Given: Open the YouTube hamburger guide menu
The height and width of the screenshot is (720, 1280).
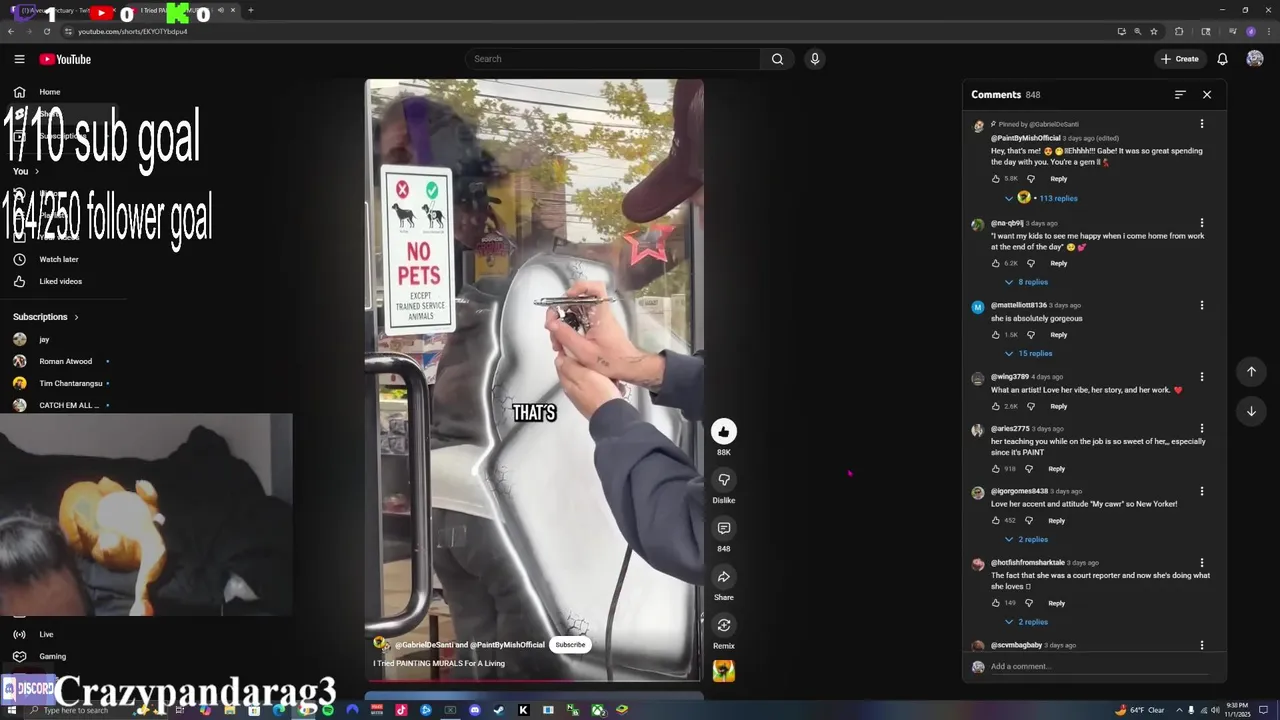Looking at the screenshot, I should point(19,59).
